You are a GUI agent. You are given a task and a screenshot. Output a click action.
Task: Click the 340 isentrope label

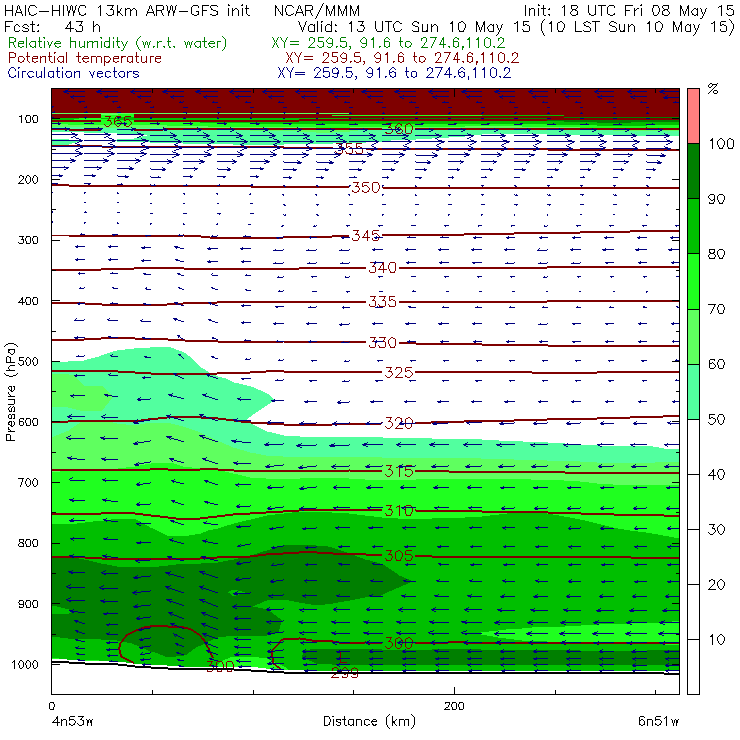pos(382,268)
